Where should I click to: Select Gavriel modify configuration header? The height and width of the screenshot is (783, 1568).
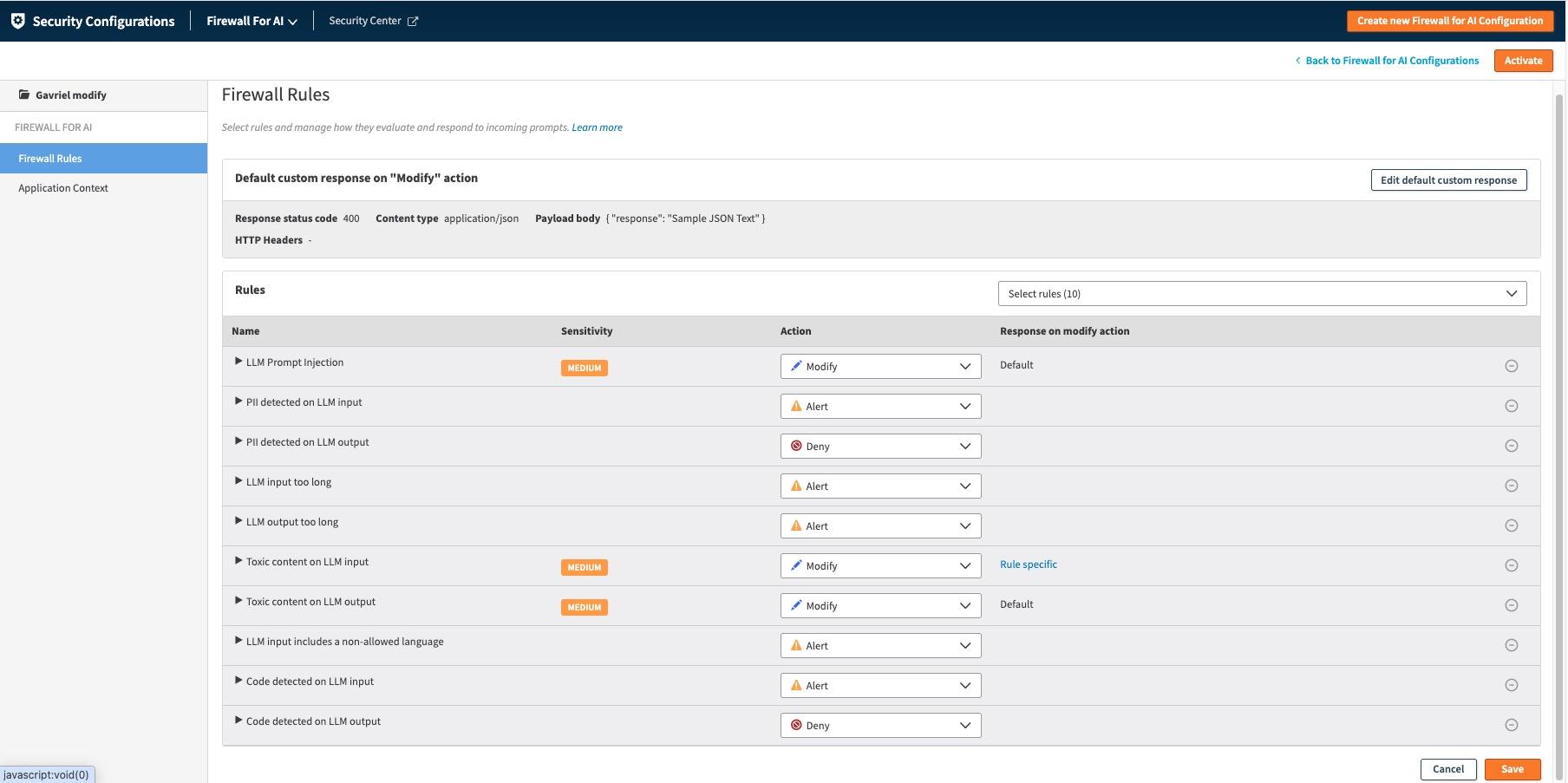tap(103, 95)
